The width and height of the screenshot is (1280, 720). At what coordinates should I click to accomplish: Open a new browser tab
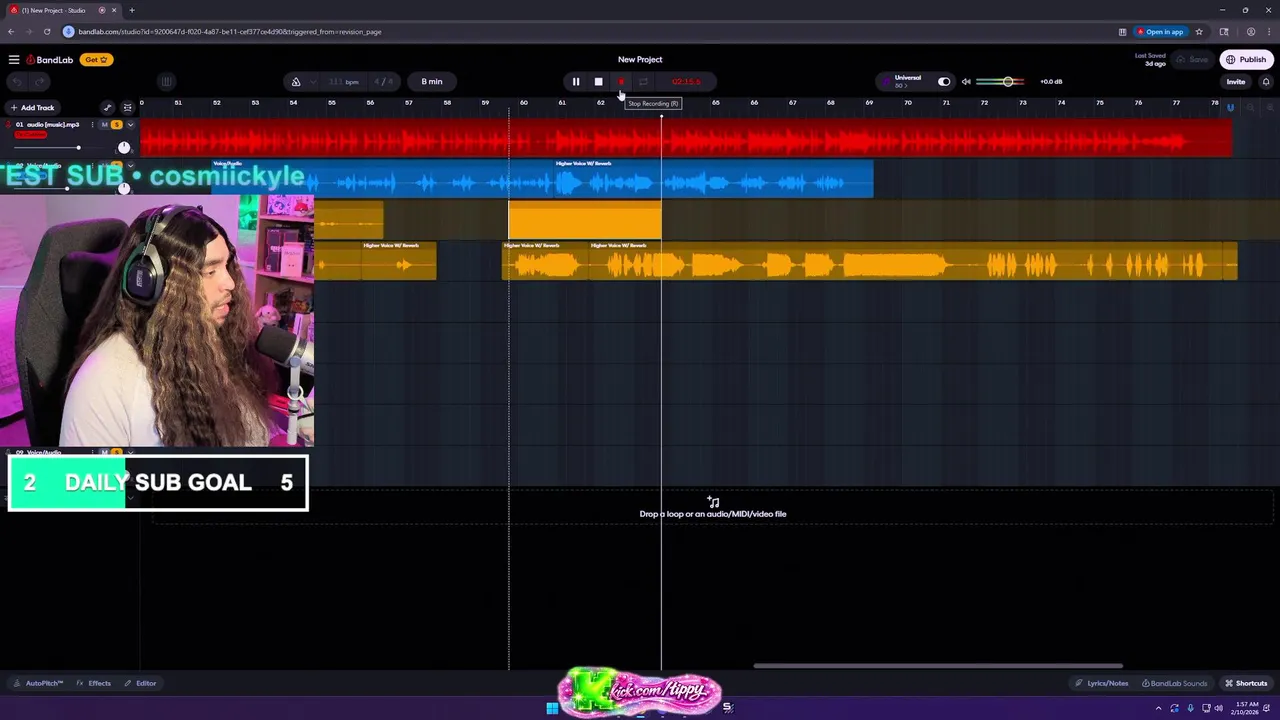[x=131, y=10]
